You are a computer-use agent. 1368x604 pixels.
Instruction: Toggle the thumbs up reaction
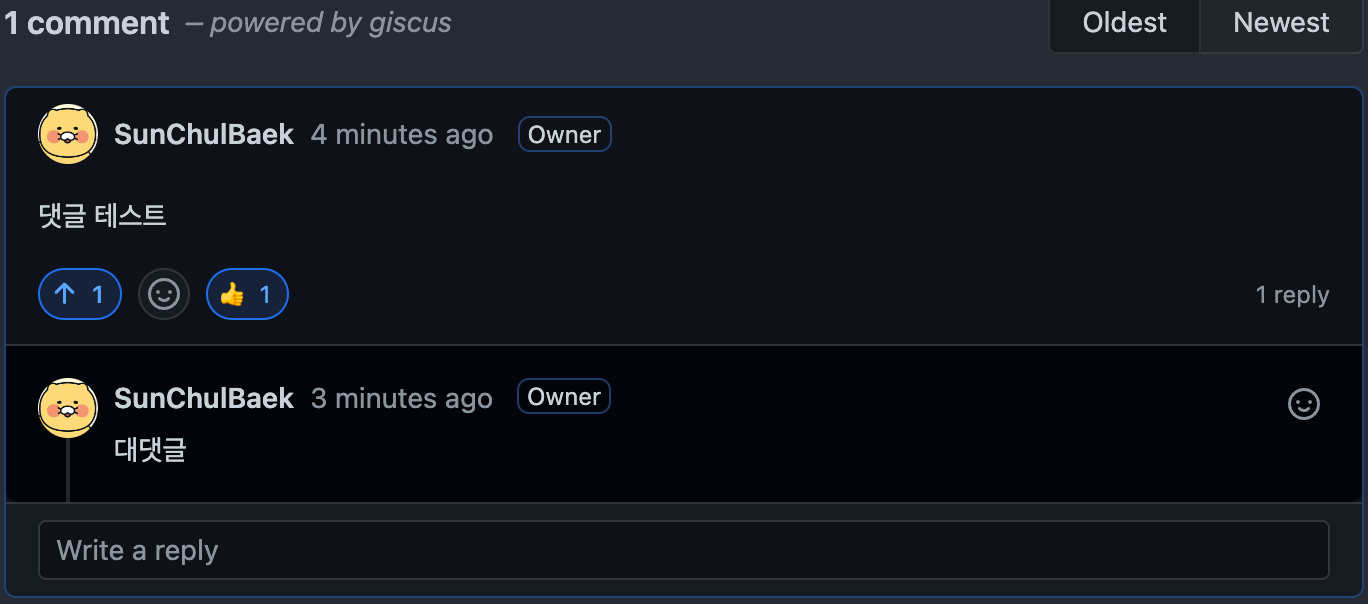247,294
